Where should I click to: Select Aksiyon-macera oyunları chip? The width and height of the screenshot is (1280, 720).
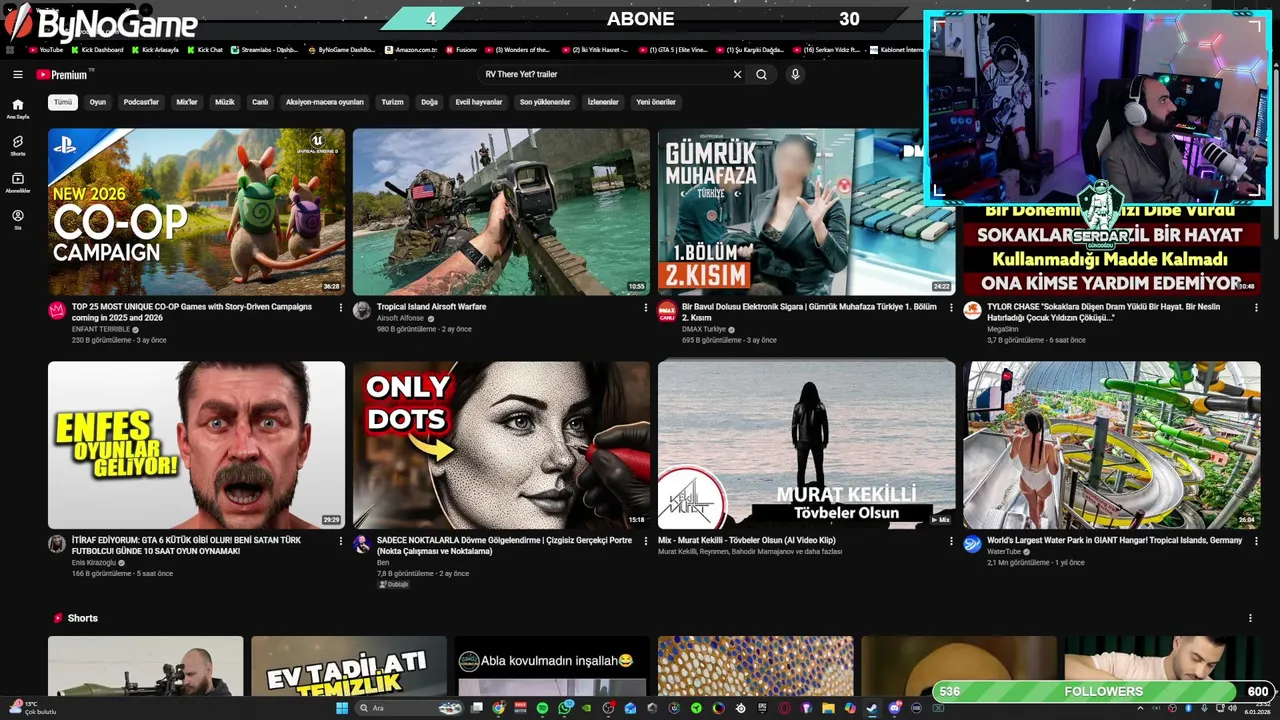coord(325,102)
